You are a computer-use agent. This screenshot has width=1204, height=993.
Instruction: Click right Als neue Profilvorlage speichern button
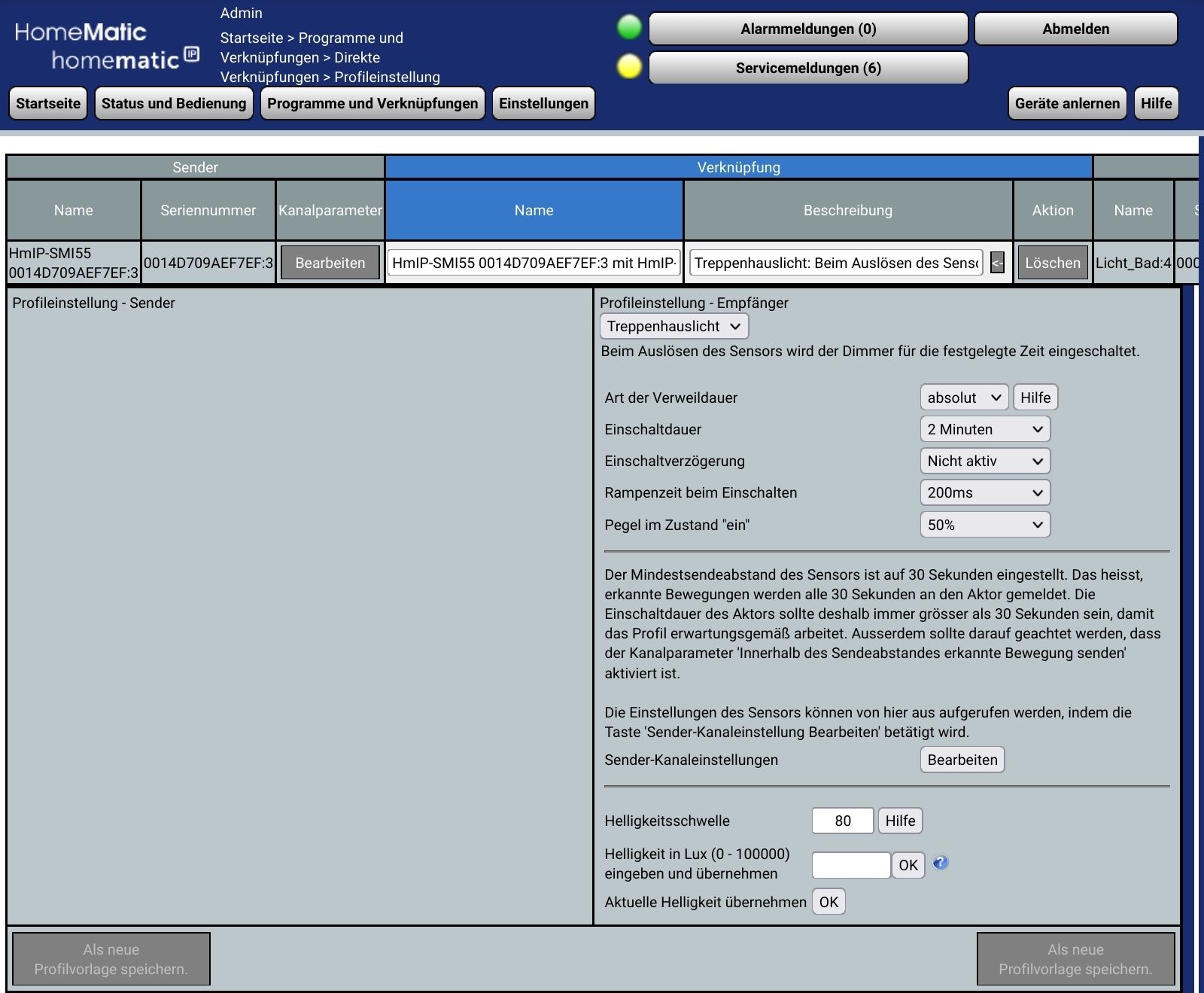(x=1075, y=959)
